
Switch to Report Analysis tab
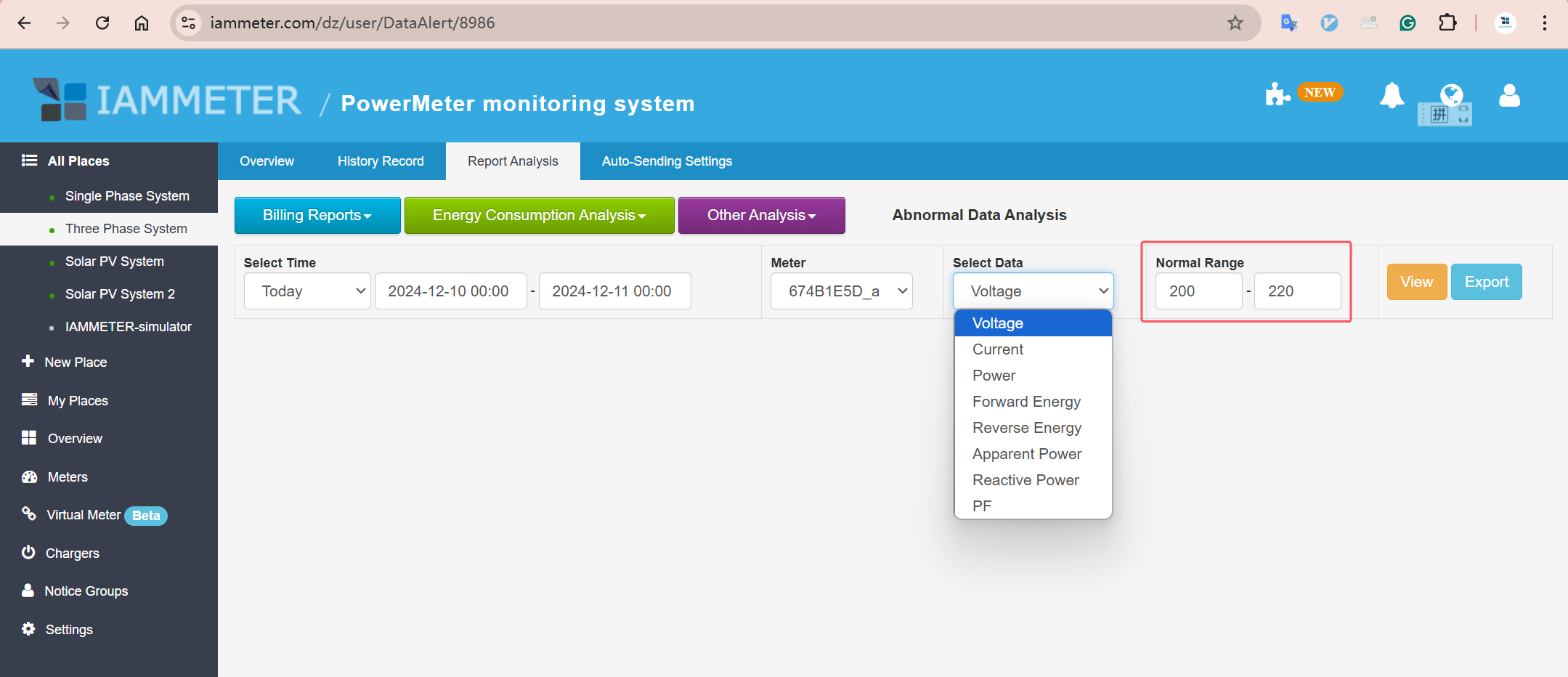click(x=513, y=161)
